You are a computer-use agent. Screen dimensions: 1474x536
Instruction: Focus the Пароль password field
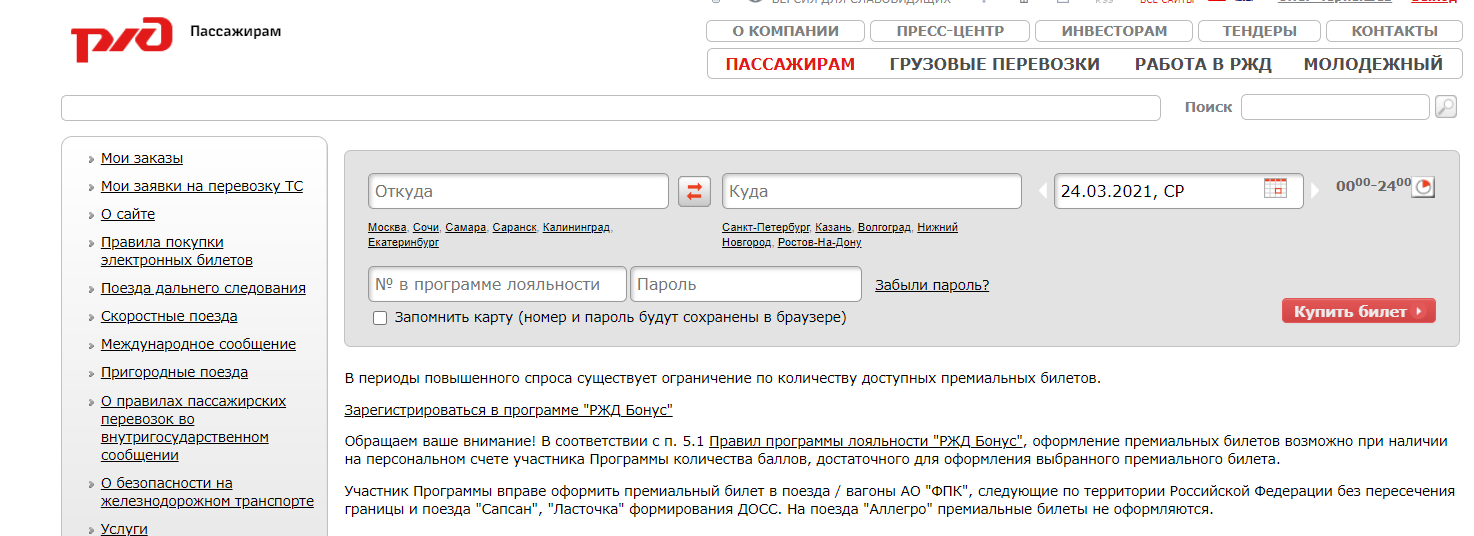pos(745,285)
